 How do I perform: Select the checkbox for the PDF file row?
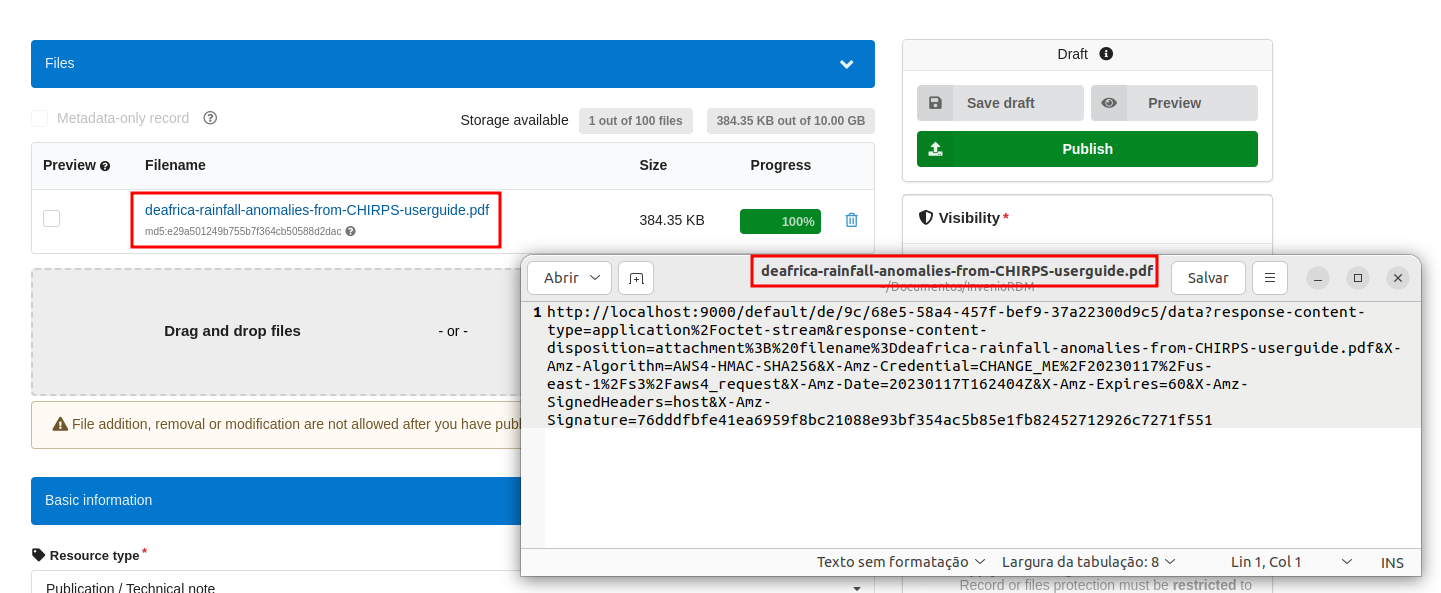(51, 217)
